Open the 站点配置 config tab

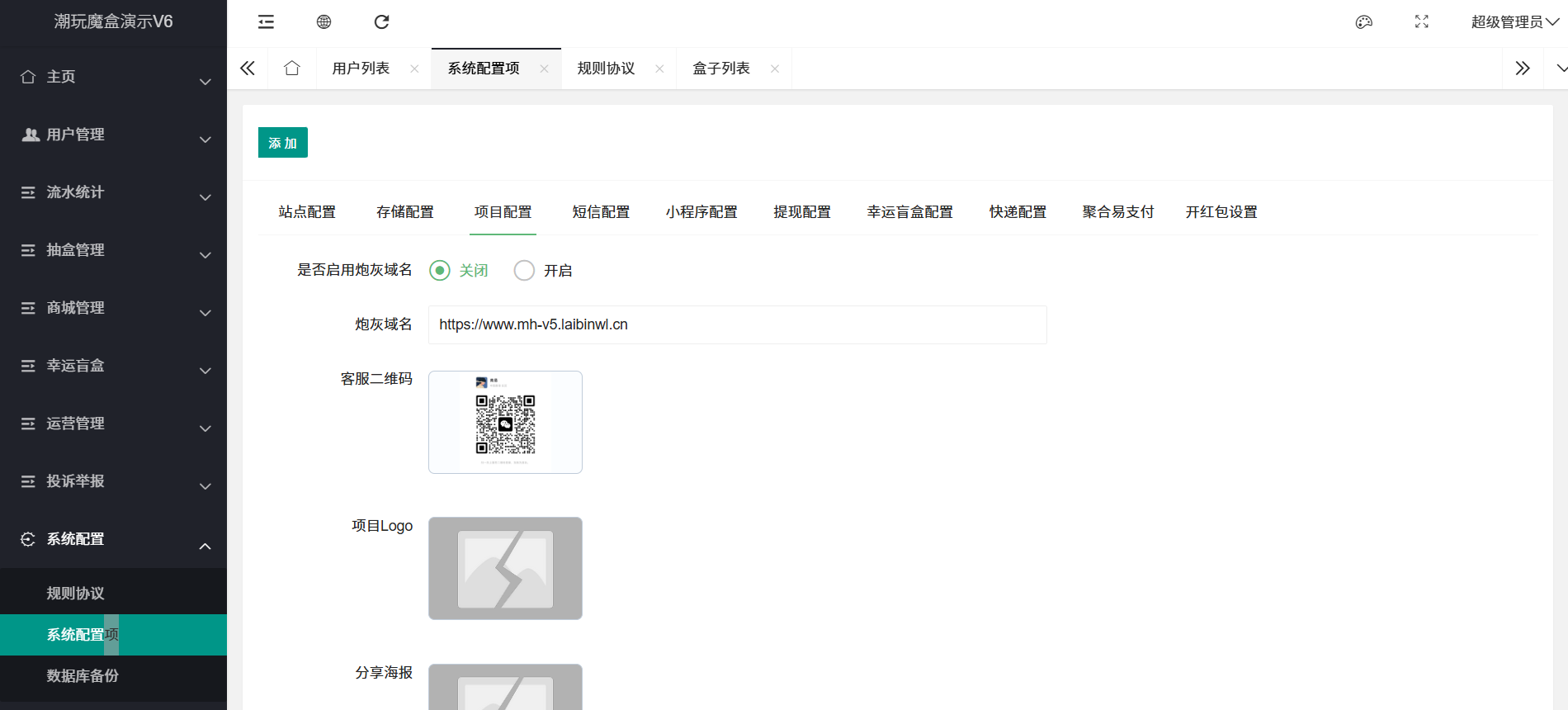307,212
